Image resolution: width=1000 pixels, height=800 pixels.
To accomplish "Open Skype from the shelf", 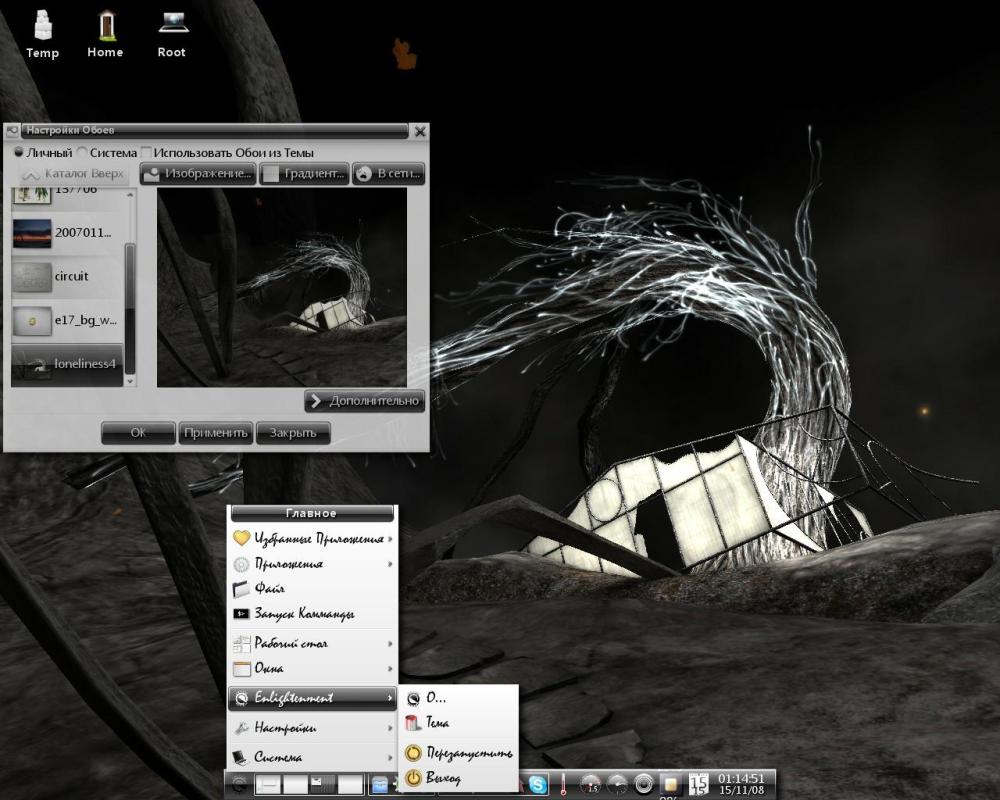I will pyautogui.click(x=538, y=785).
